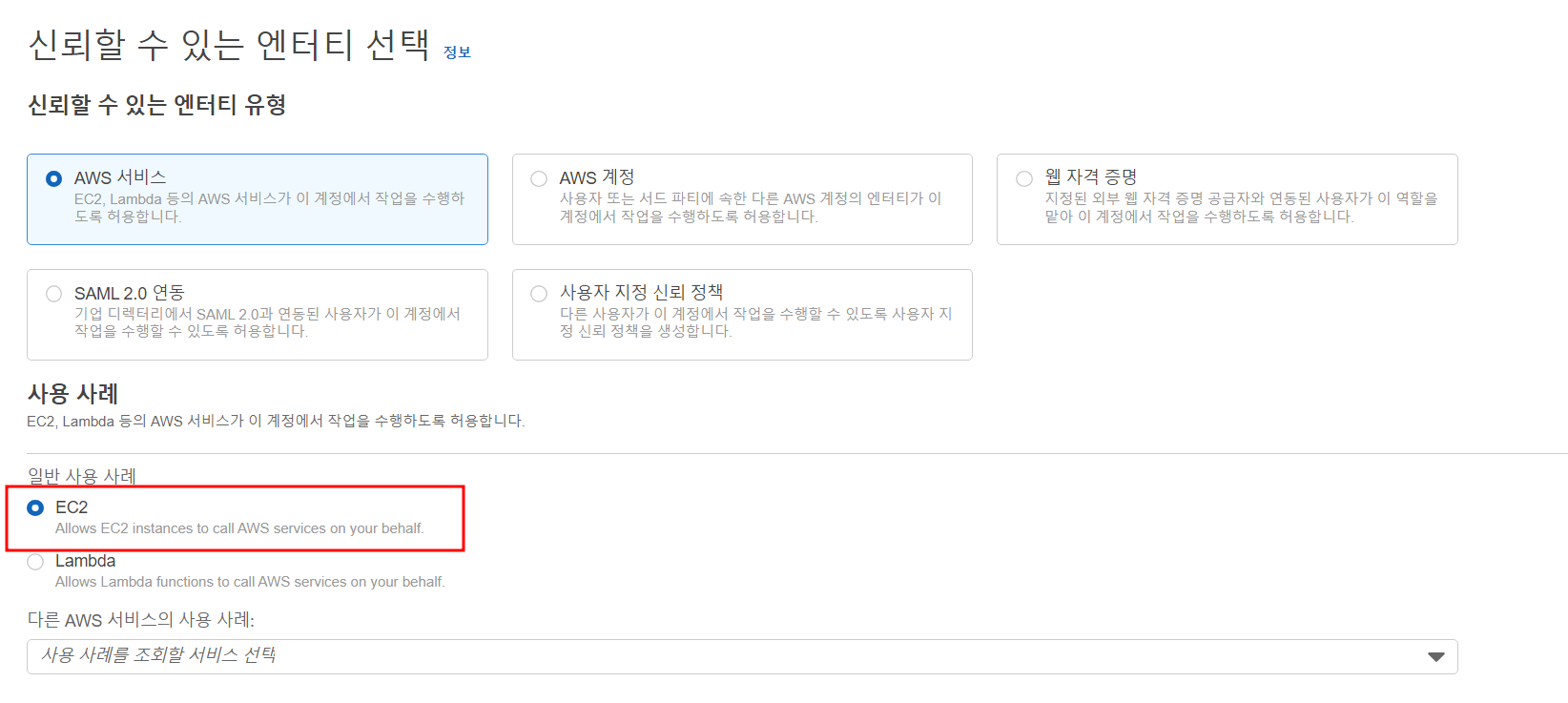Click 'Allows EC2 instances to call AWS services' text
This screenshot has height=703, width=1568.
(x=239, y=528)
